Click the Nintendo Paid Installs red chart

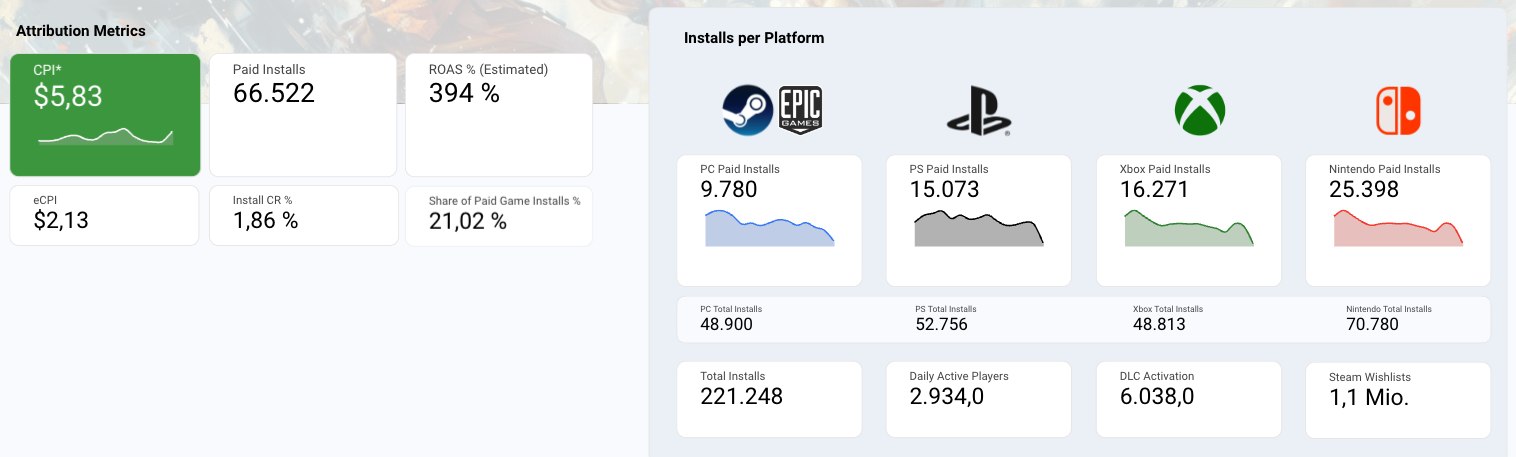coord(1398,229)
